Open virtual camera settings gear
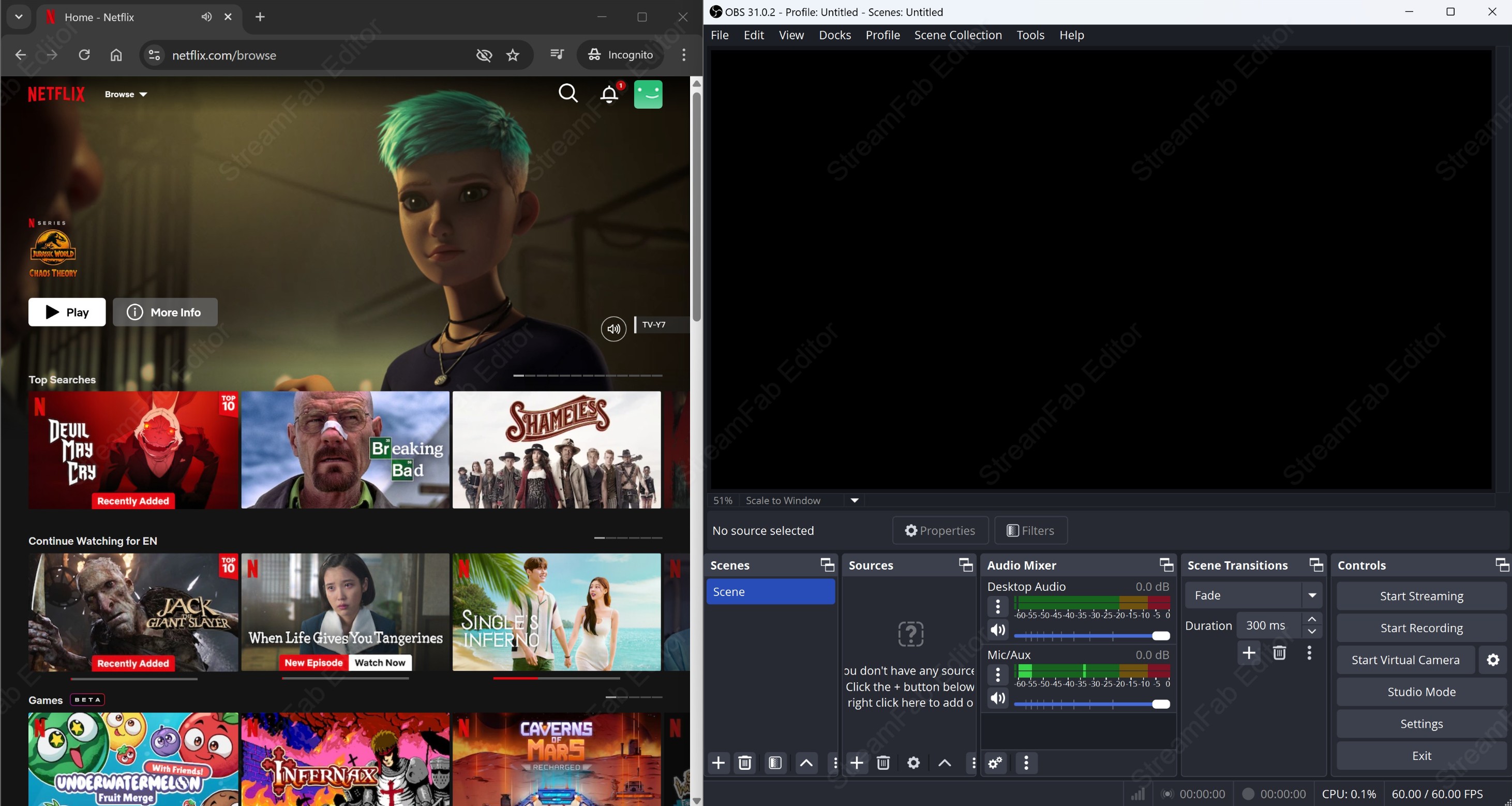Viewport: 1512px width, 806px height. pyautogui.click(x=1493, y=660)
